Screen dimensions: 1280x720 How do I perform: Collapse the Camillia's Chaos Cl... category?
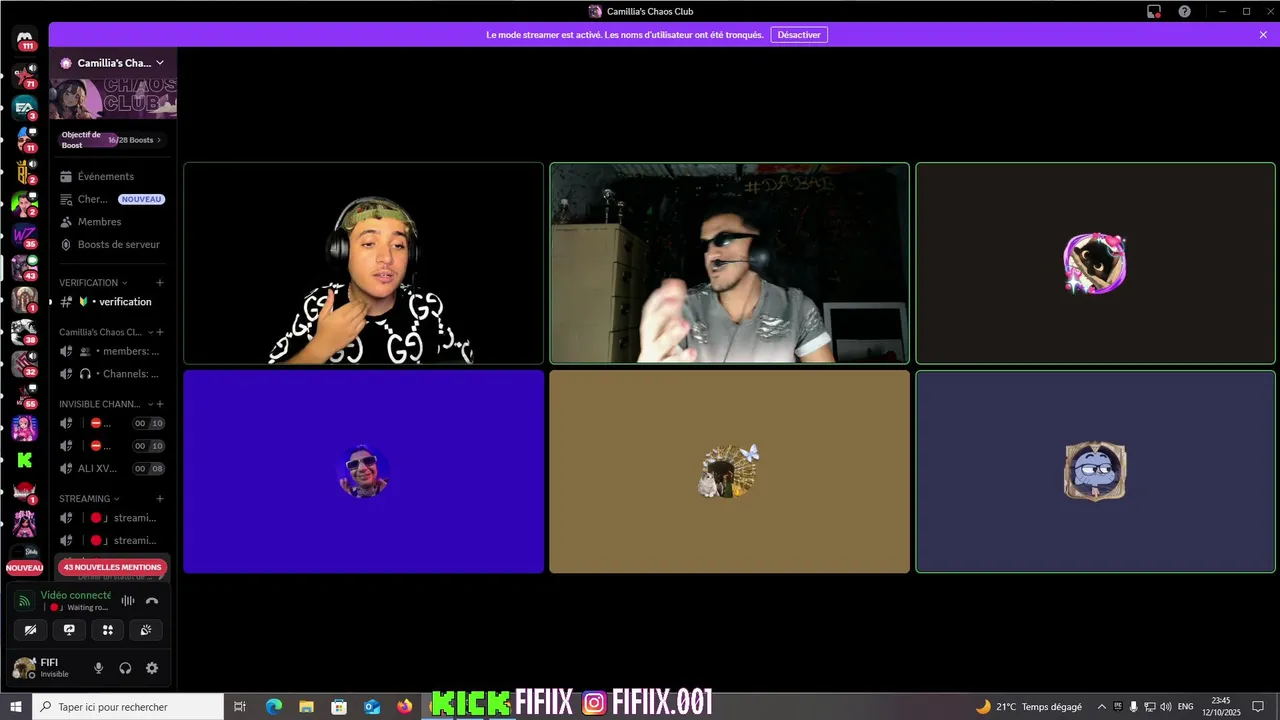click(107, 332)
